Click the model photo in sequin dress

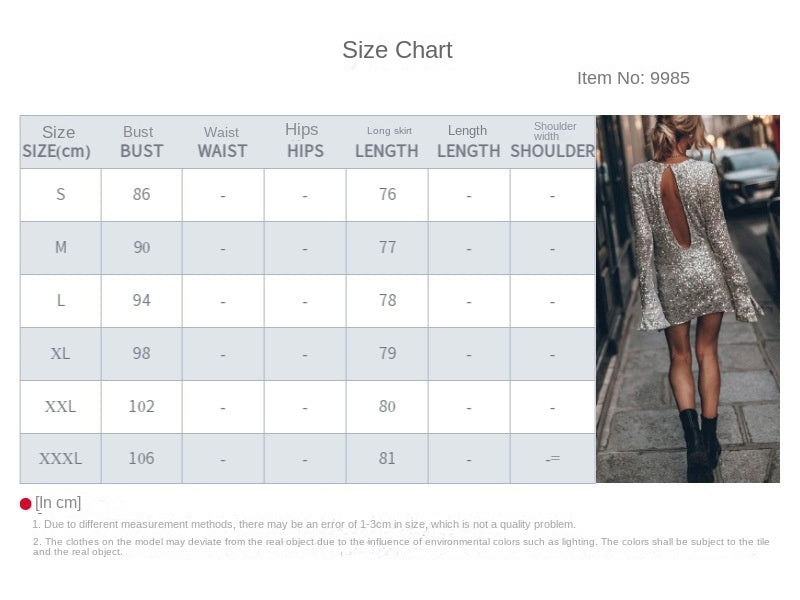(x=687, y=298)
